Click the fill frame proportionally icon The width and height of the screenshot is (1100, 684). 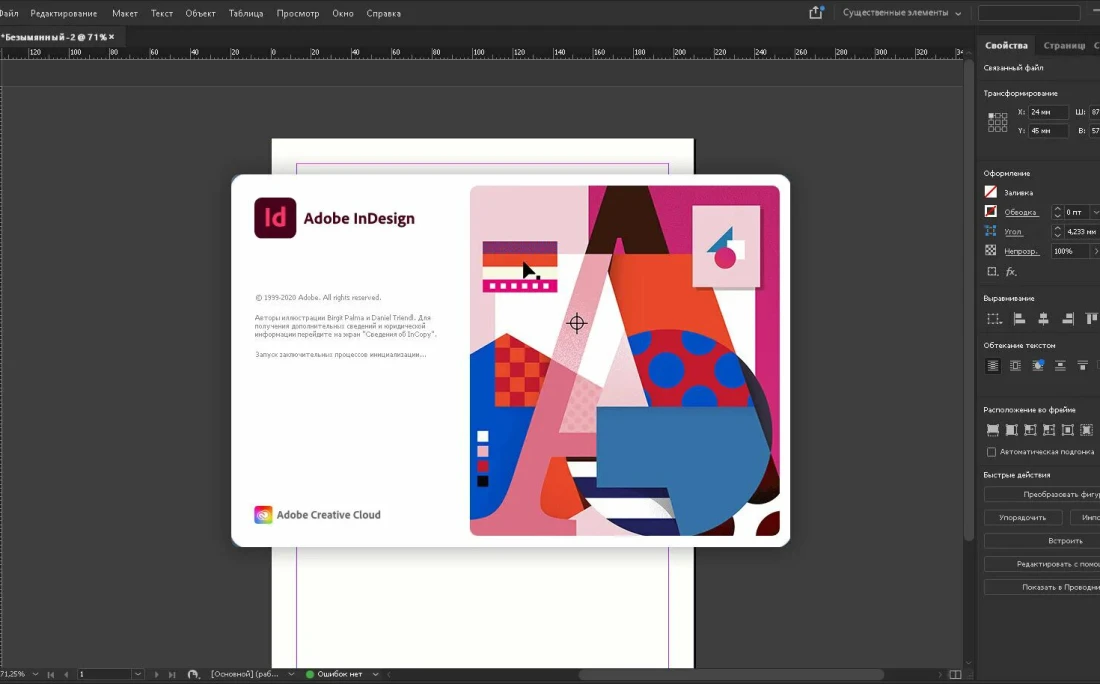(993, 430)
